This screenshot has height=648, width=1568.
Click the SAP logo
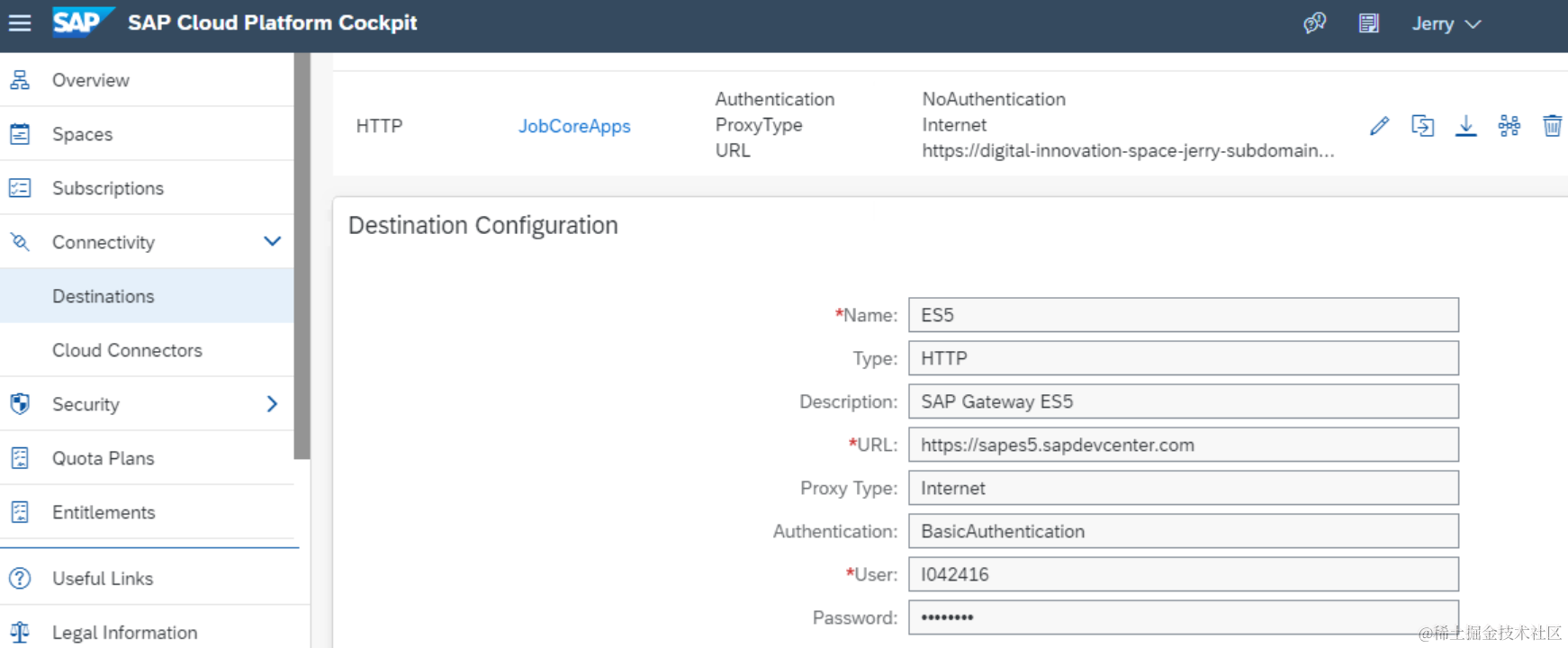(83, 22)
